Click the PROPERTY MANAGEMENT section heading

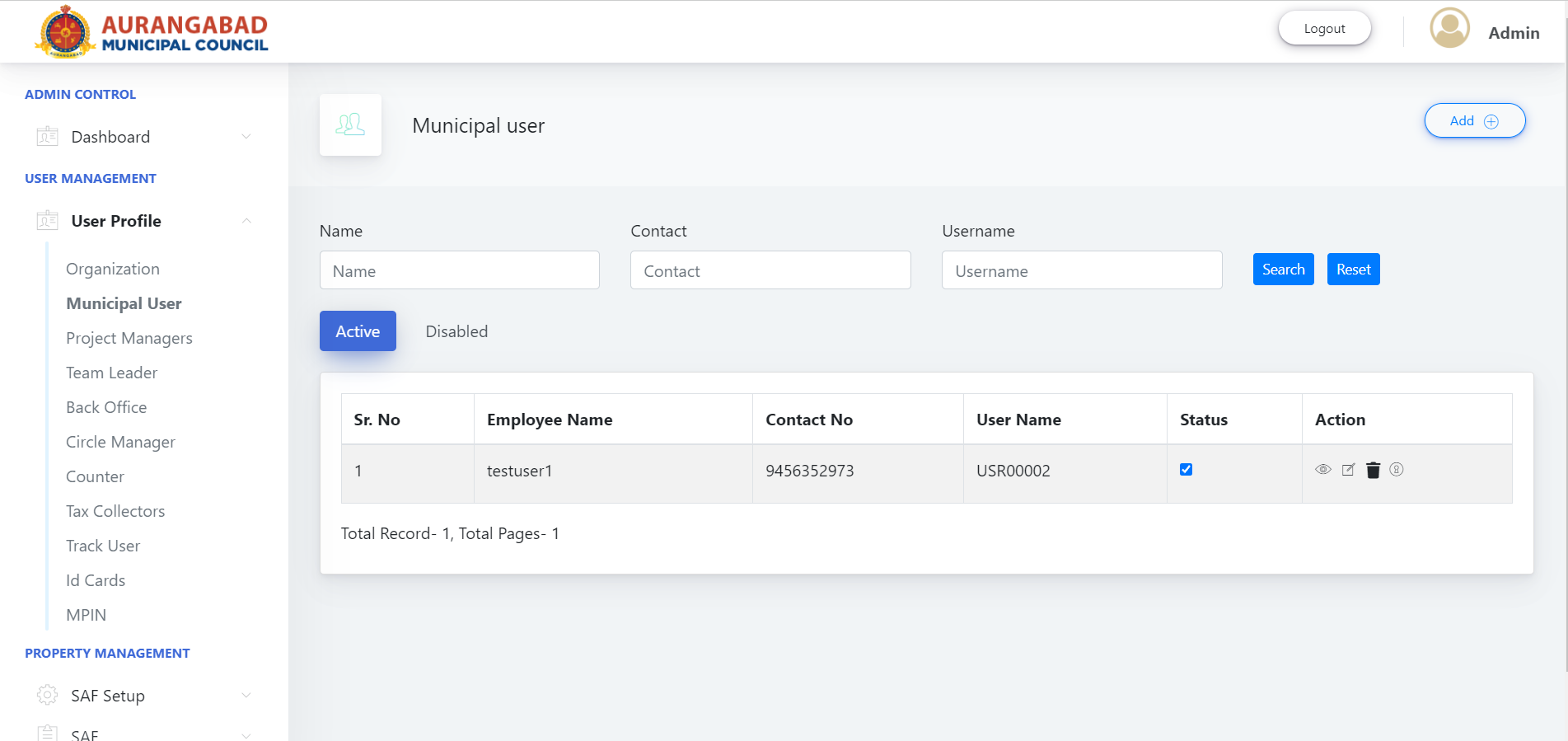pos(107,653)
